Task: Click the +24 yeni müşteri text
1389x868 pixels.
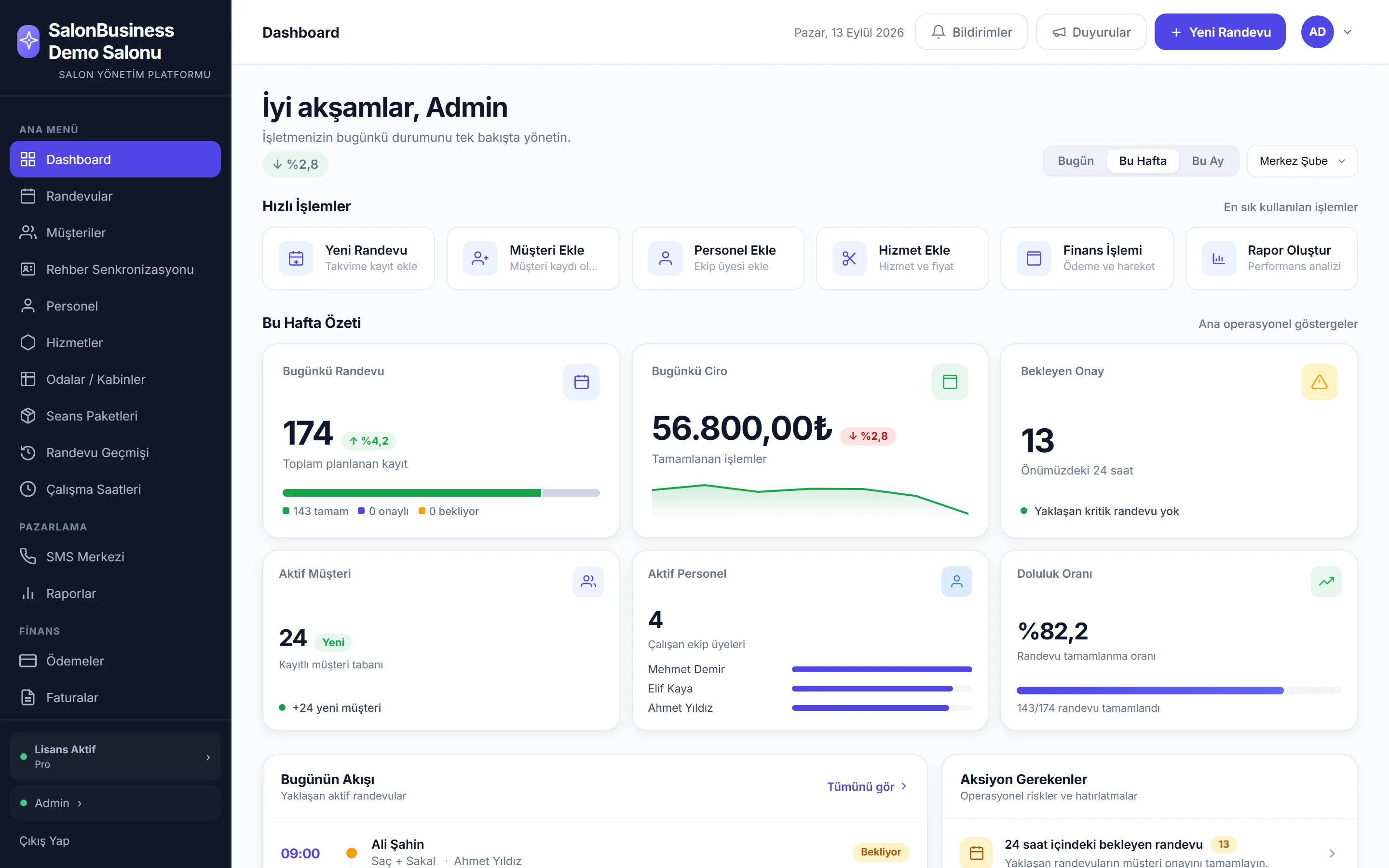Action: point(336,708)
